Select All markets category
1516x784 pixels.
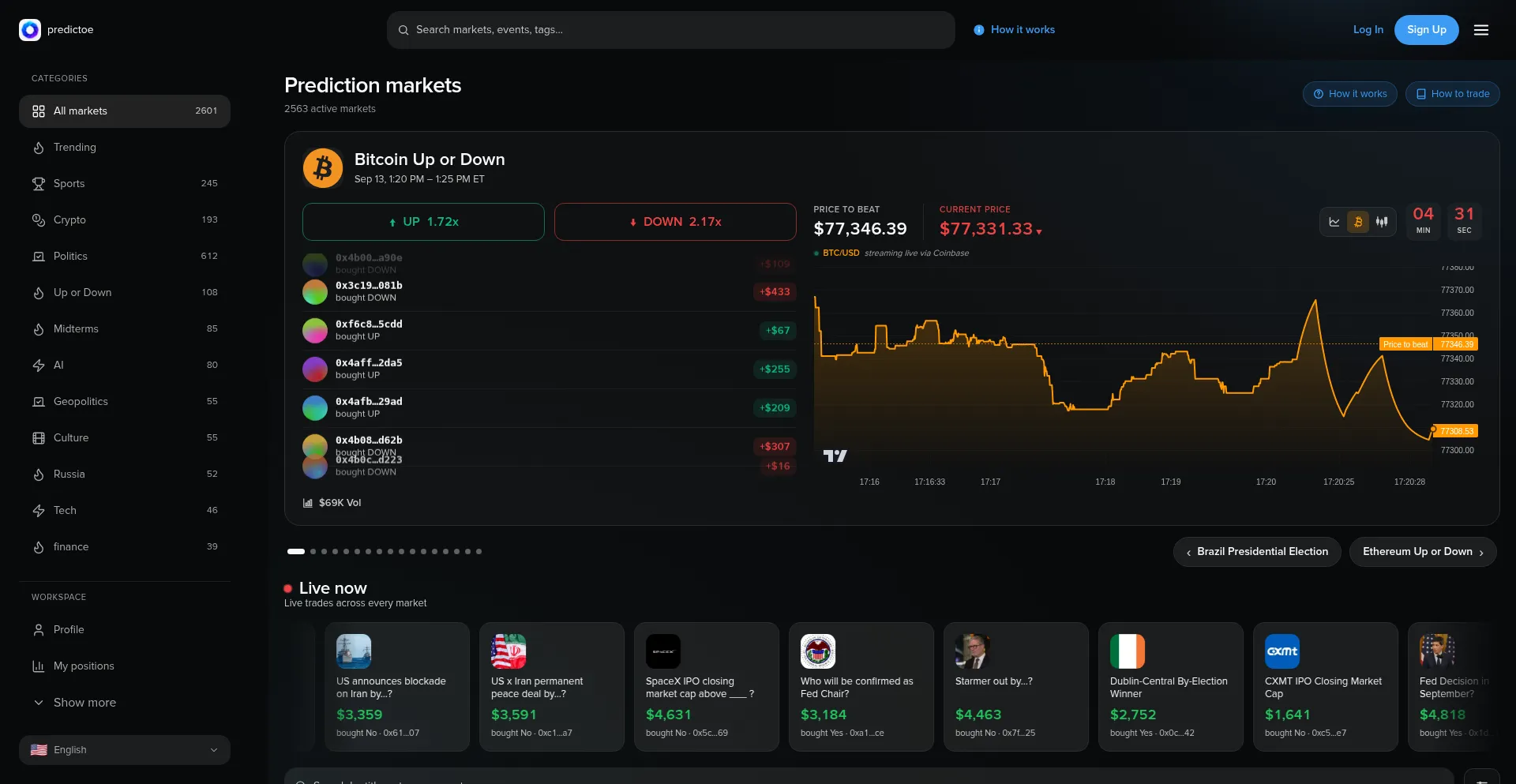[125, 111]
